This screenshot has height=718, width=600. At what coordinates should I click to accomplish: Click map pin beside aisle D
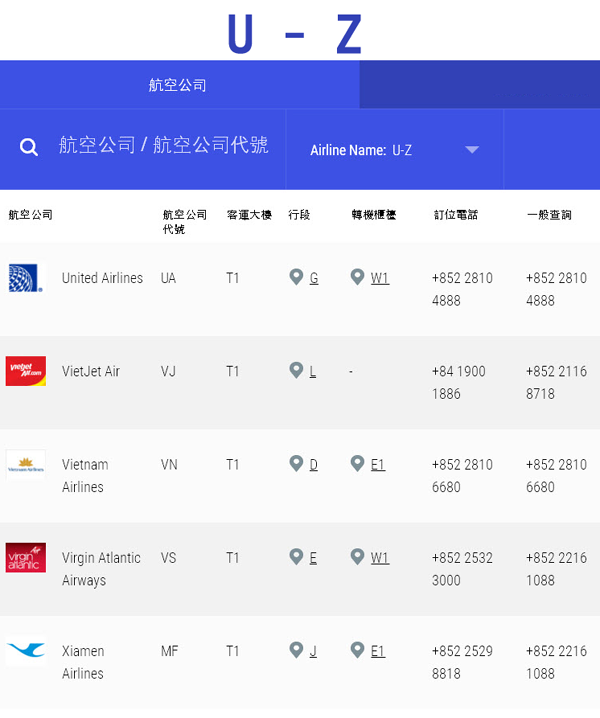296,463
